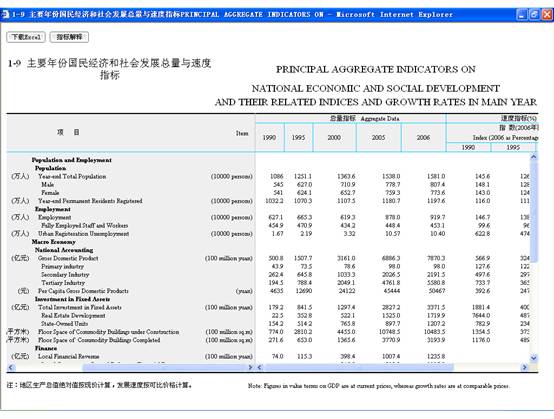
Task: Click the index 1990 sub-column header
Action: click(x=468, y=147)
